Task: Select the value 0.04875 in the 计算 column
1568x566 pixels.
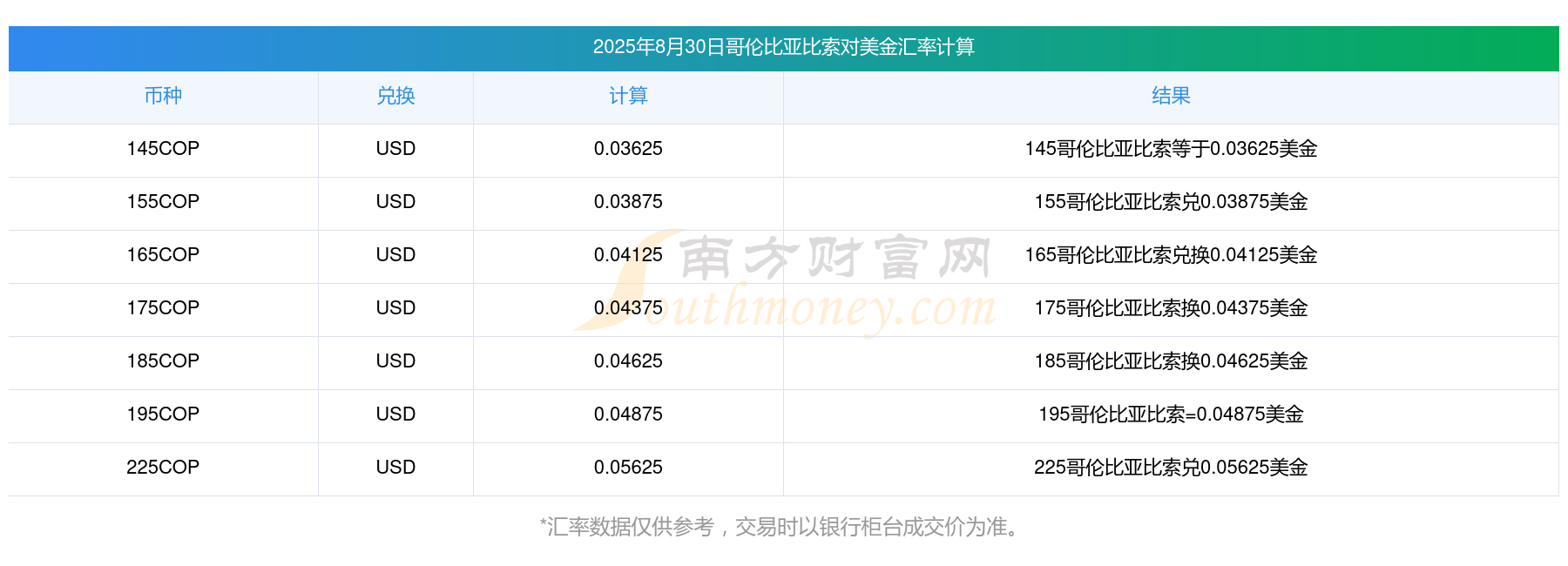Action: pyautogui.click(x=628, y=414)
